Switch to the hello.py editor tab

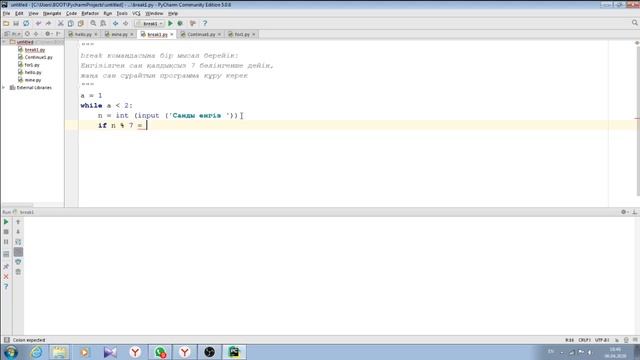coord(83,35)
